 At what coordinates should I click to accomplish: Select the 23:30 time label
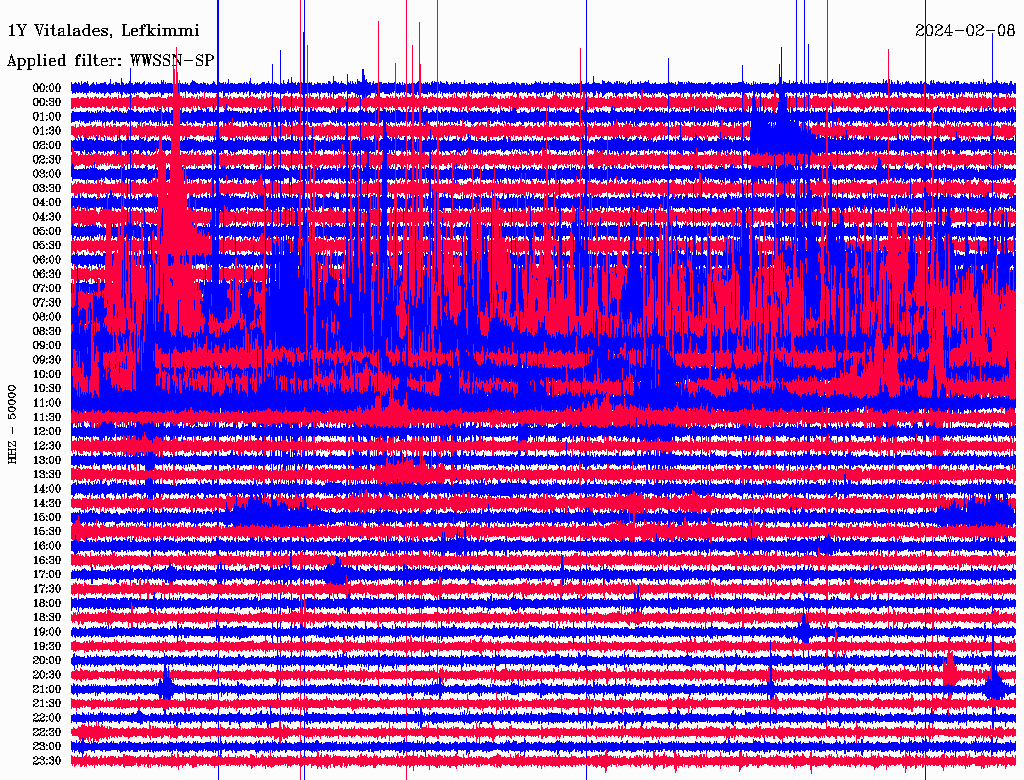[47, 761]
